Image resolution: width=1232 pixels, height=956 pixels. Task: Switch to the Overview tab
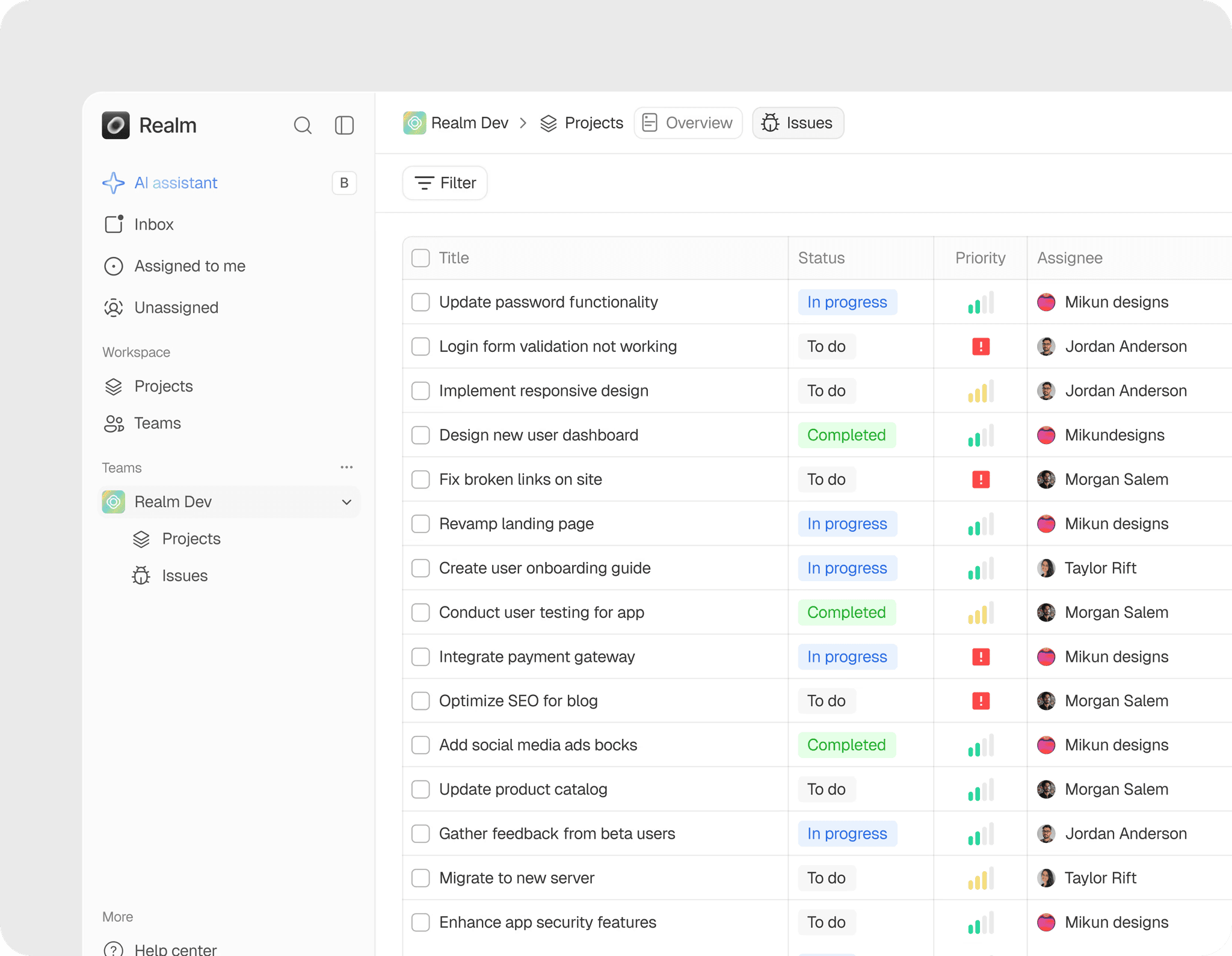[x=688, y=123]
